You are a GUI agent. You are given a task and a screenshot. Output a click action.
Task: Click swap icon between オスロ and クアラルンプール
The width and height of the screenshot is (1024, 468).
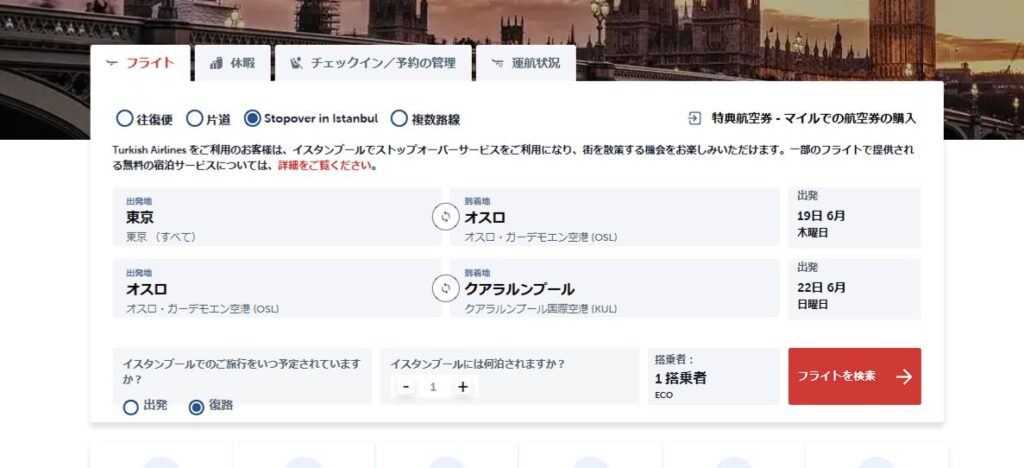pos(446,289)
